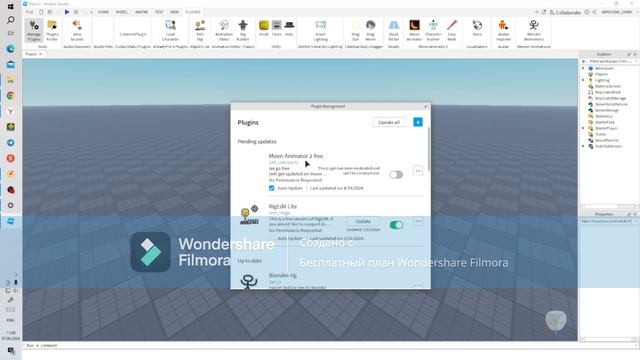Image resolution: width=640 pixels, height=360 pixels.
Task: Open the TEST ribbon tab
Action: click(159, 12)
